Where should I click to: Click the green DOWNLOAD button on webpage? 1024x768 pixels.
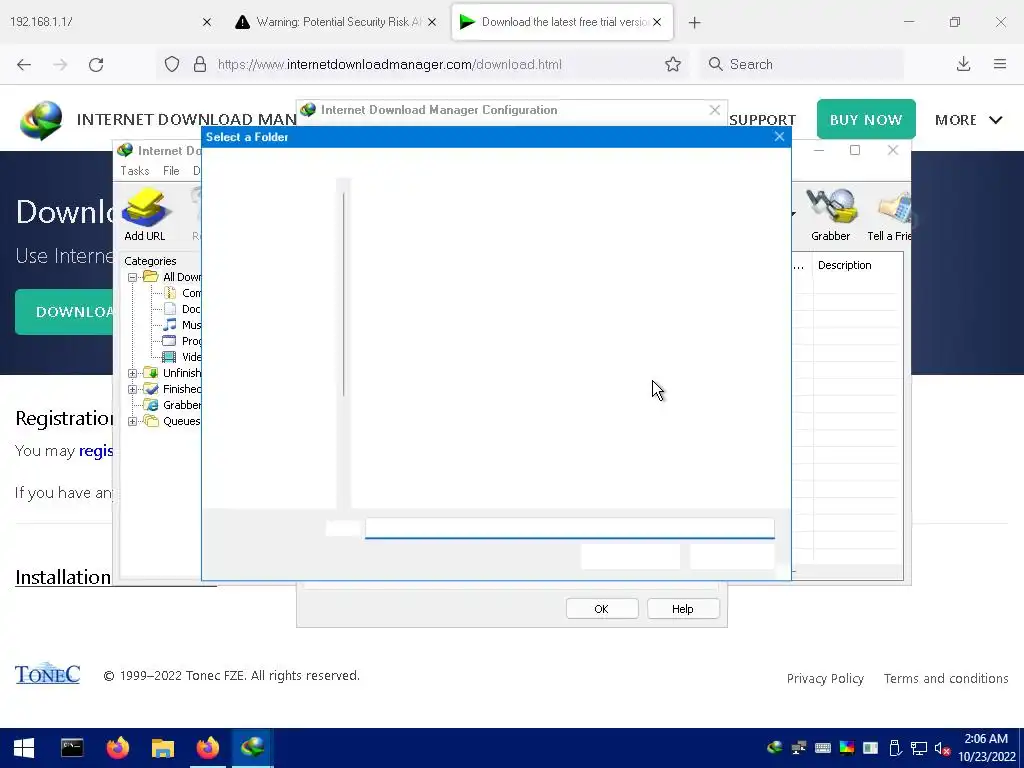[x=64, y=312]
